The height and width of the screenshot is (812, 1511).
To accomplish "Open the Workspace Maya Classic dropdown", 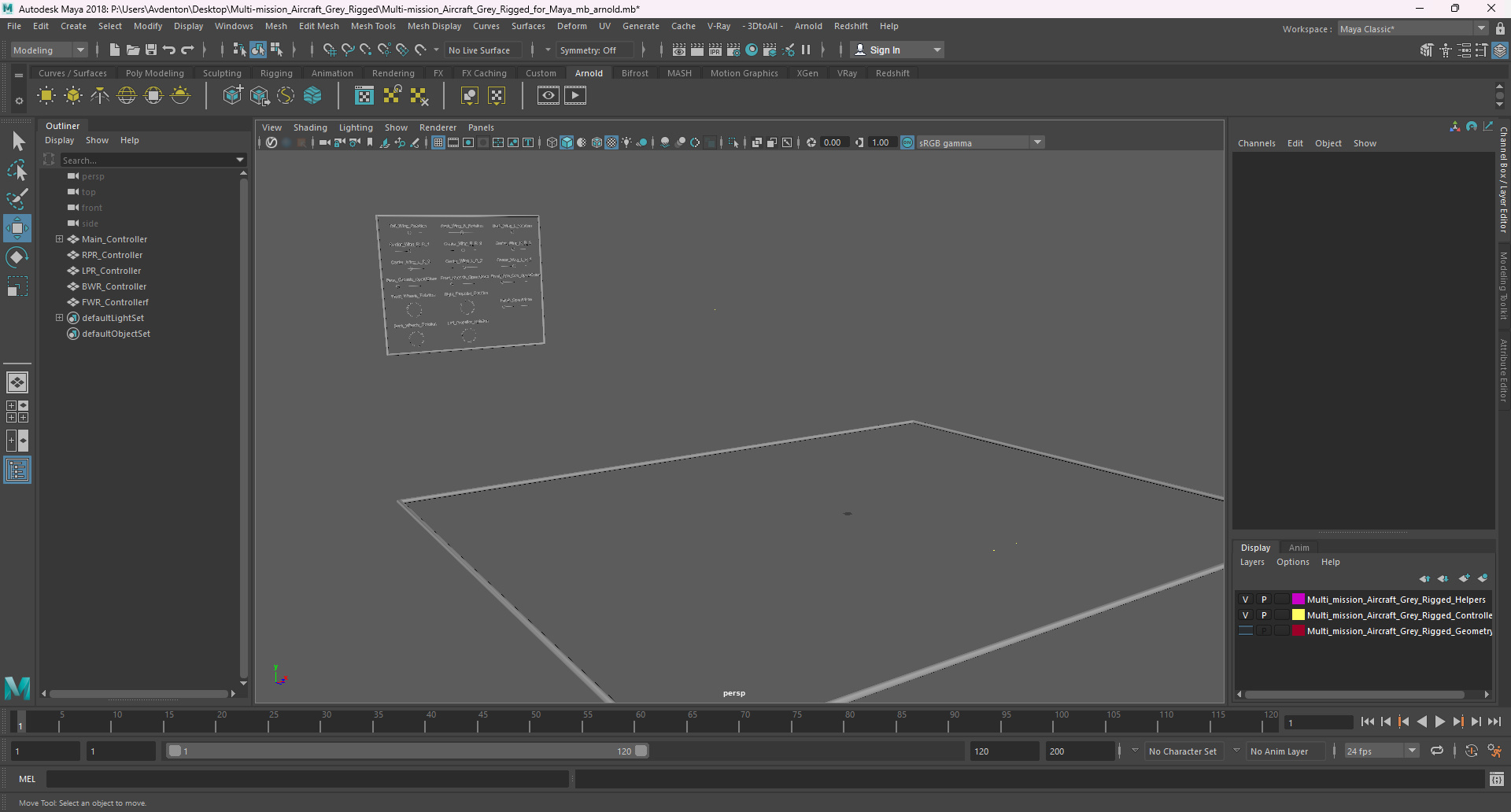I will click(x=1413, y=29).
